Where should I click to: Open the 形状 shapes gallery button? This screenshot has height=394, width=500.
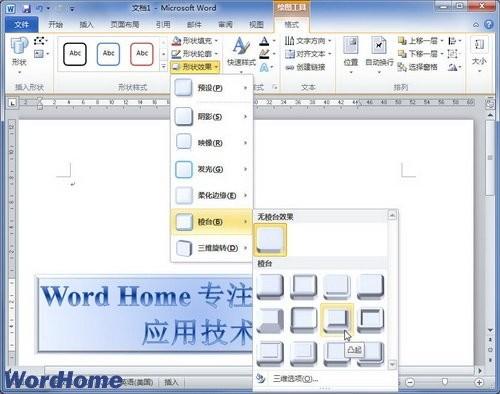point(19,55)
